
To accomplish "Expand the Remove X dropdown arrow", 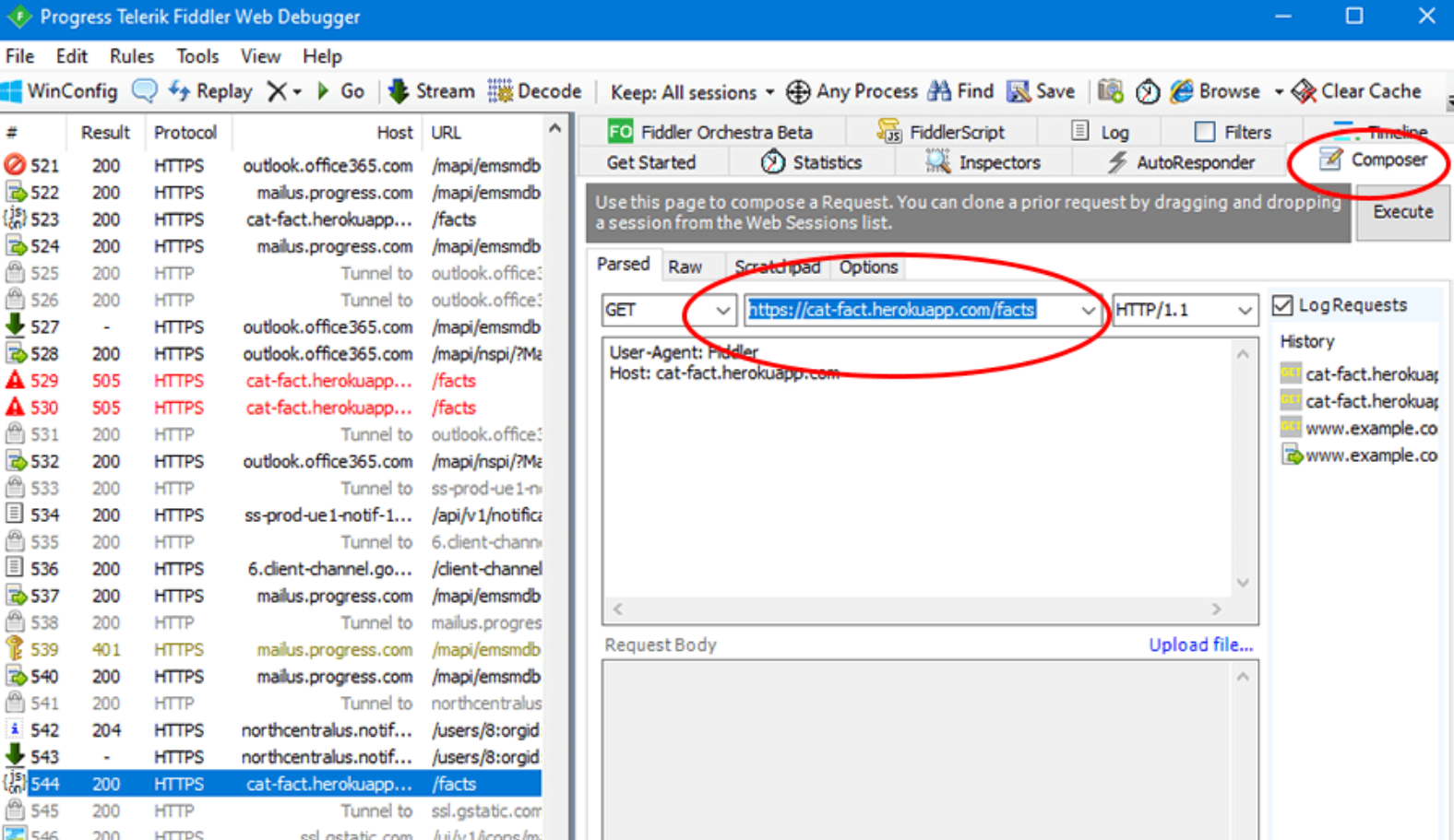I will point(297,92).
